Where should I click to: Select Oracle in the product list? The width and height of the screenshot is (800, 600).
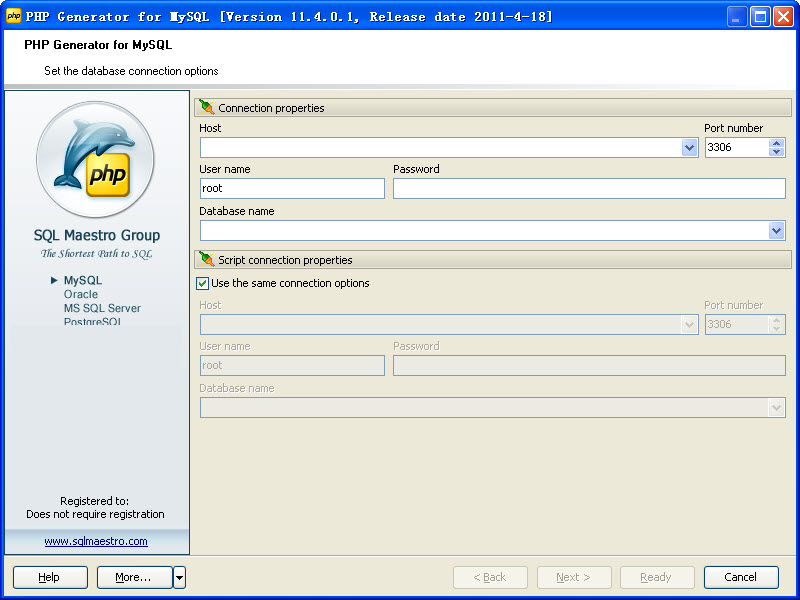point(81,295)
